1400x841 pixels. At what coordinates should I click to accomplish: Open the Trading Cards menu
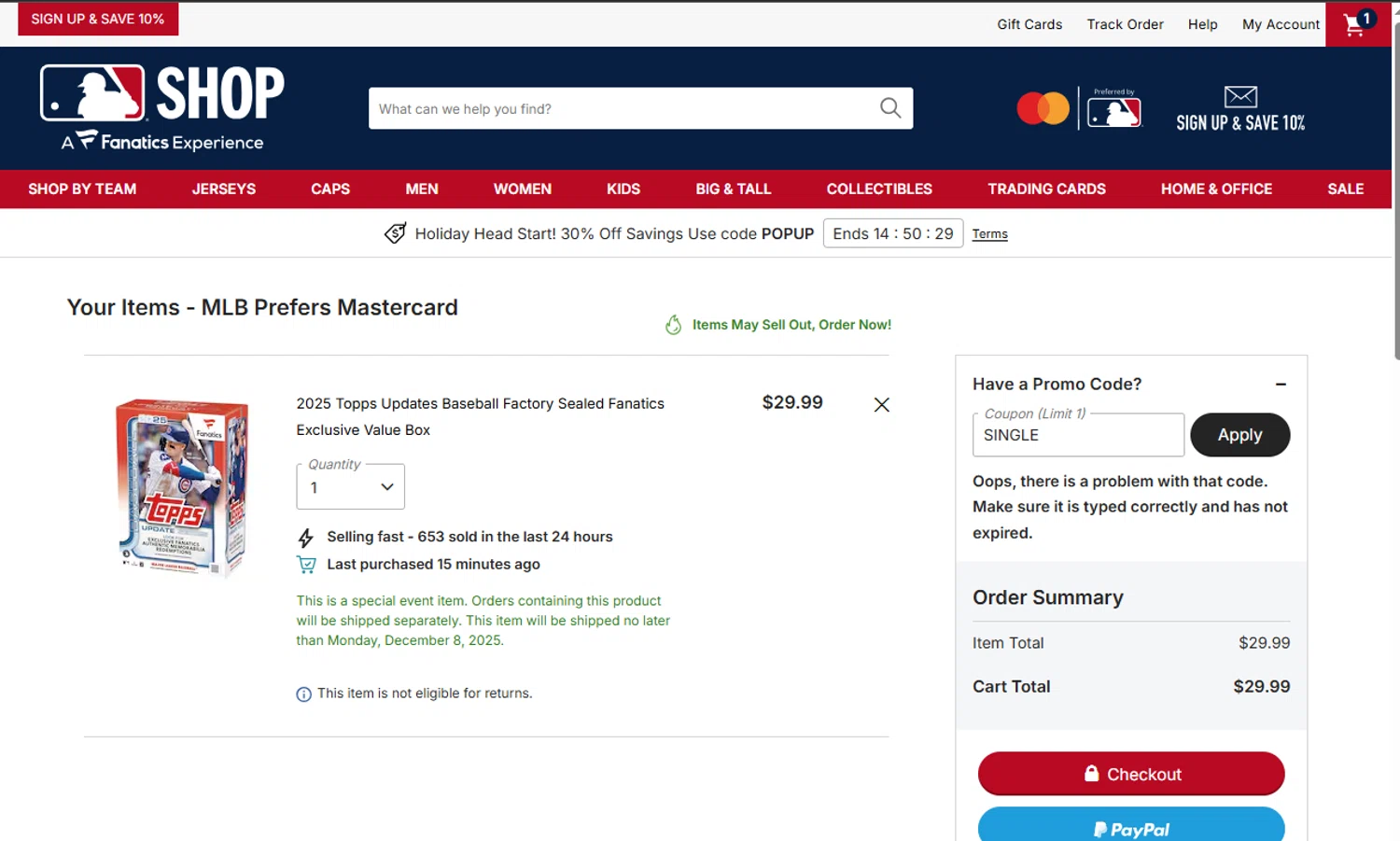1047,189
